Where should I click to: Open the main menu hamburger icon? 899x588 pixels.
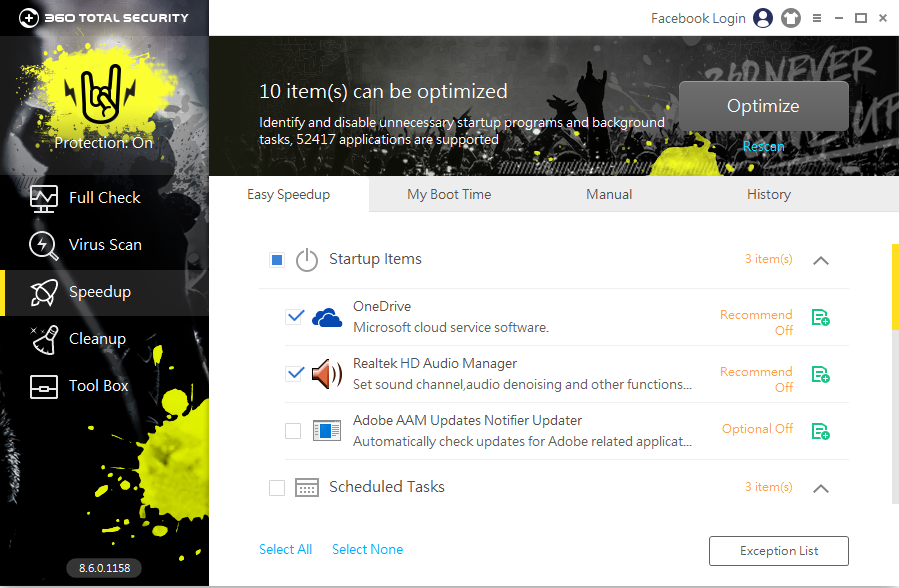[817, 18]
